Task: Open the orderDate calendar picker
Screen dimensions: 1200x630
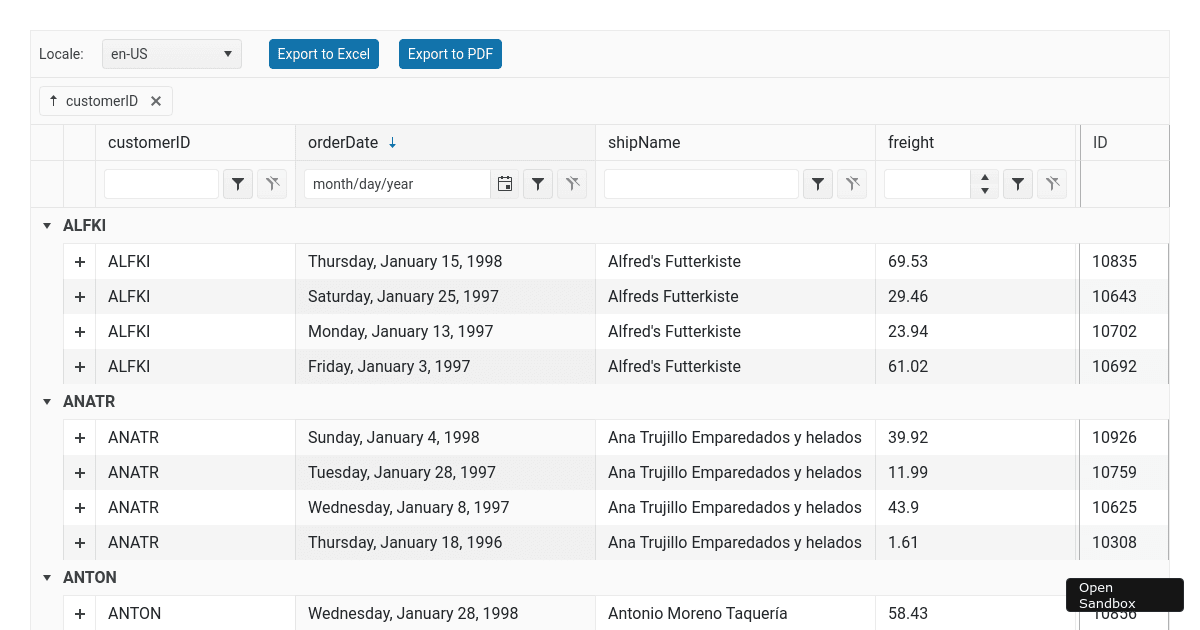Action: [x=505, y=184]
